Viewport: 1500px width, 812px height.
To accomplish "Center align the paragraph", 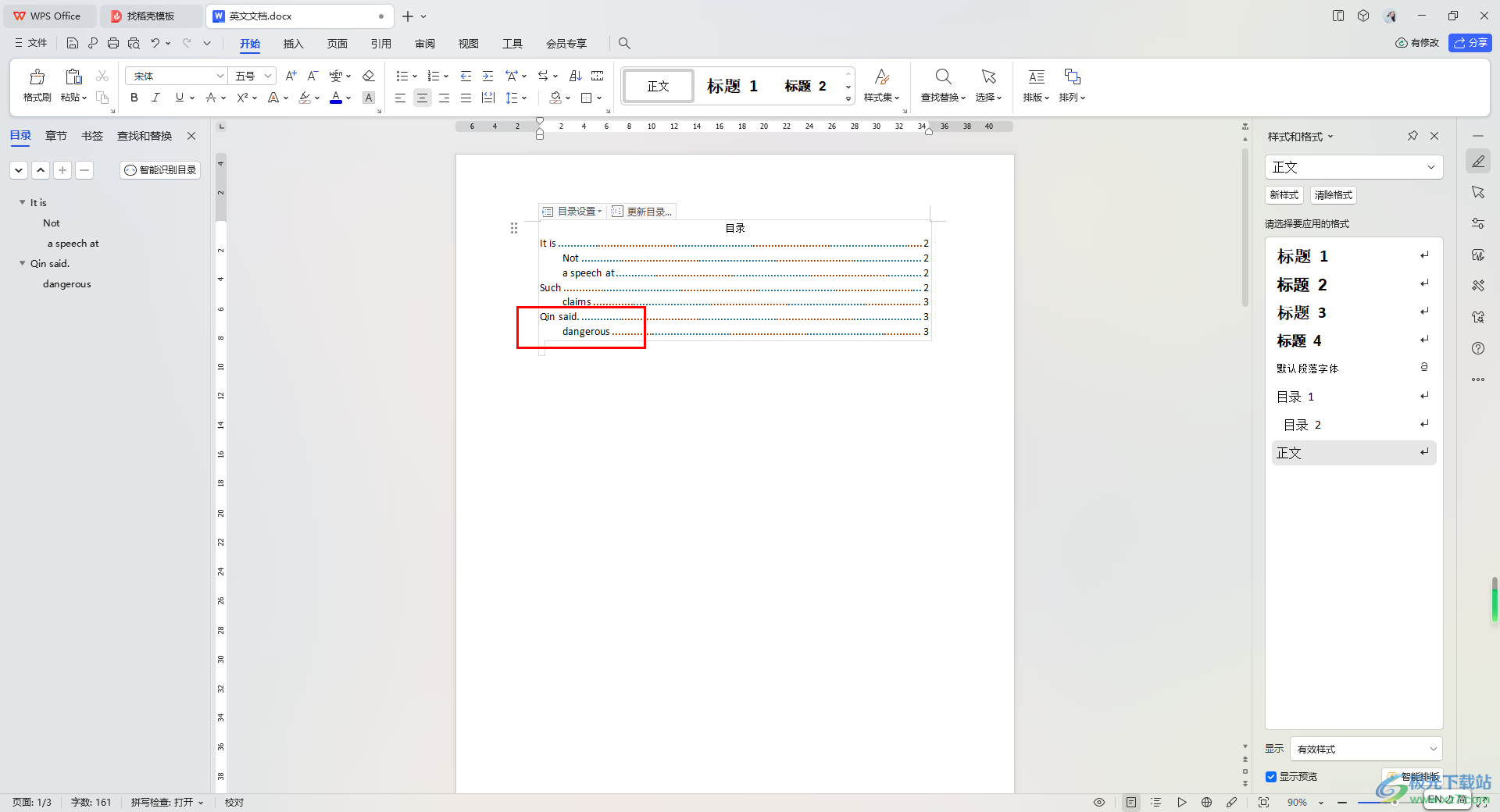I will pyautogui.click(x=422, y=98).
